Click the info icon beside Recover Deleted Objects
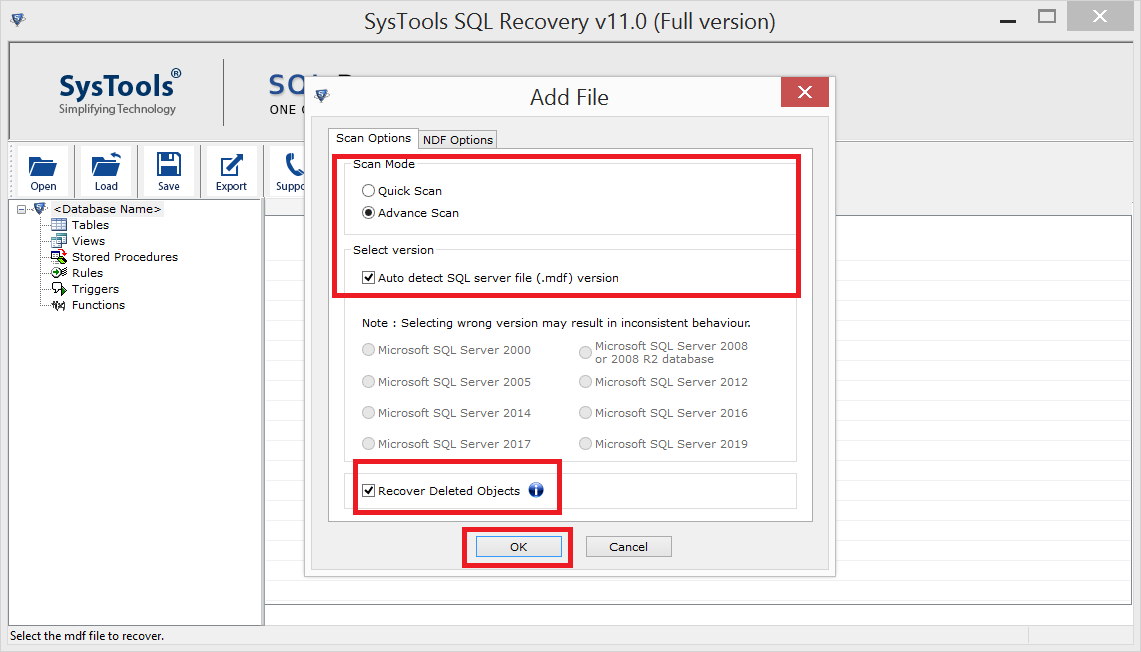Screen dimensions: 1141x652 point(536,490)
